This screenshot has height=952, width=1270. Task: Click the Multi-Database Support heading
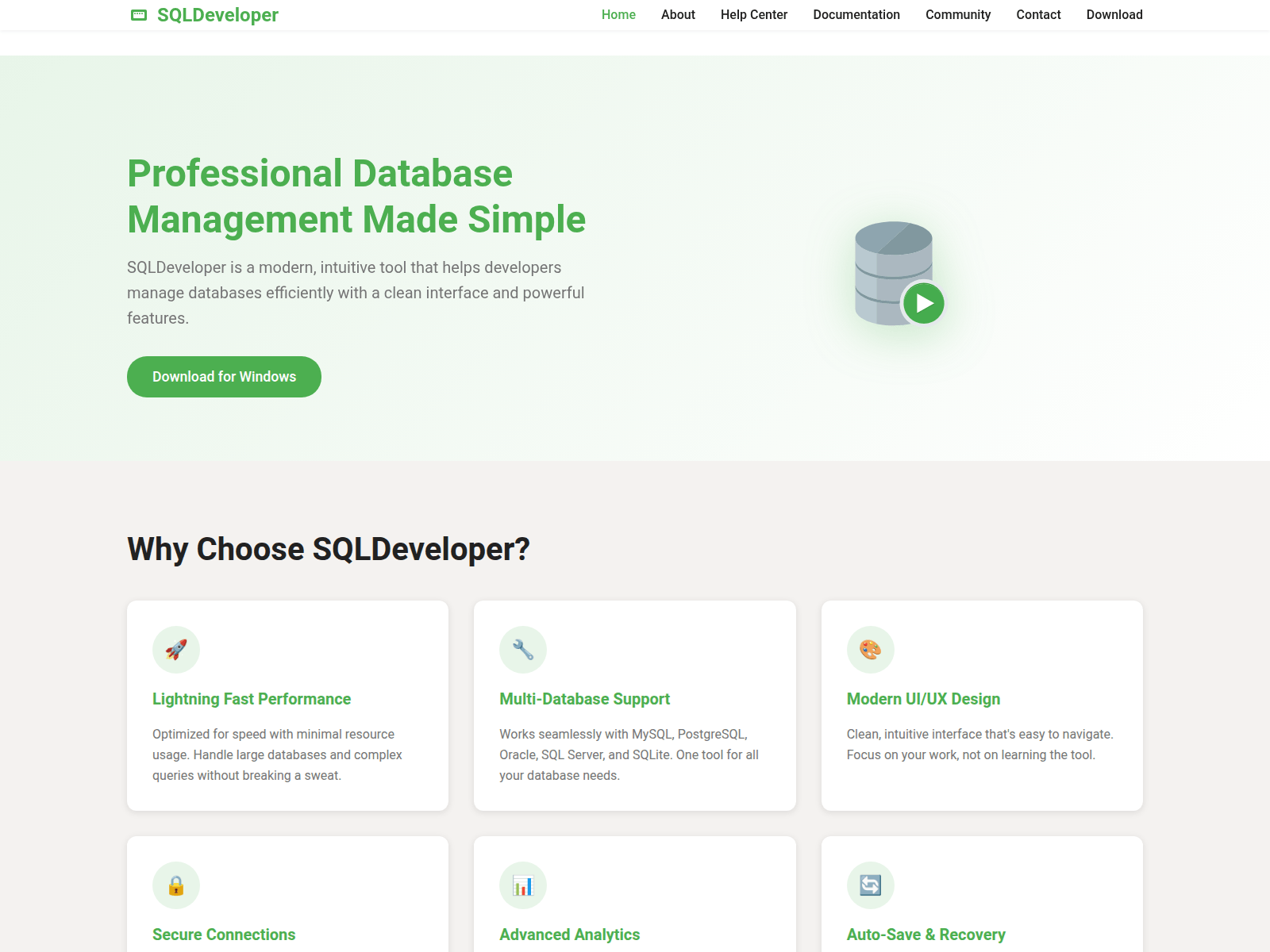click(x=584, y=699)
